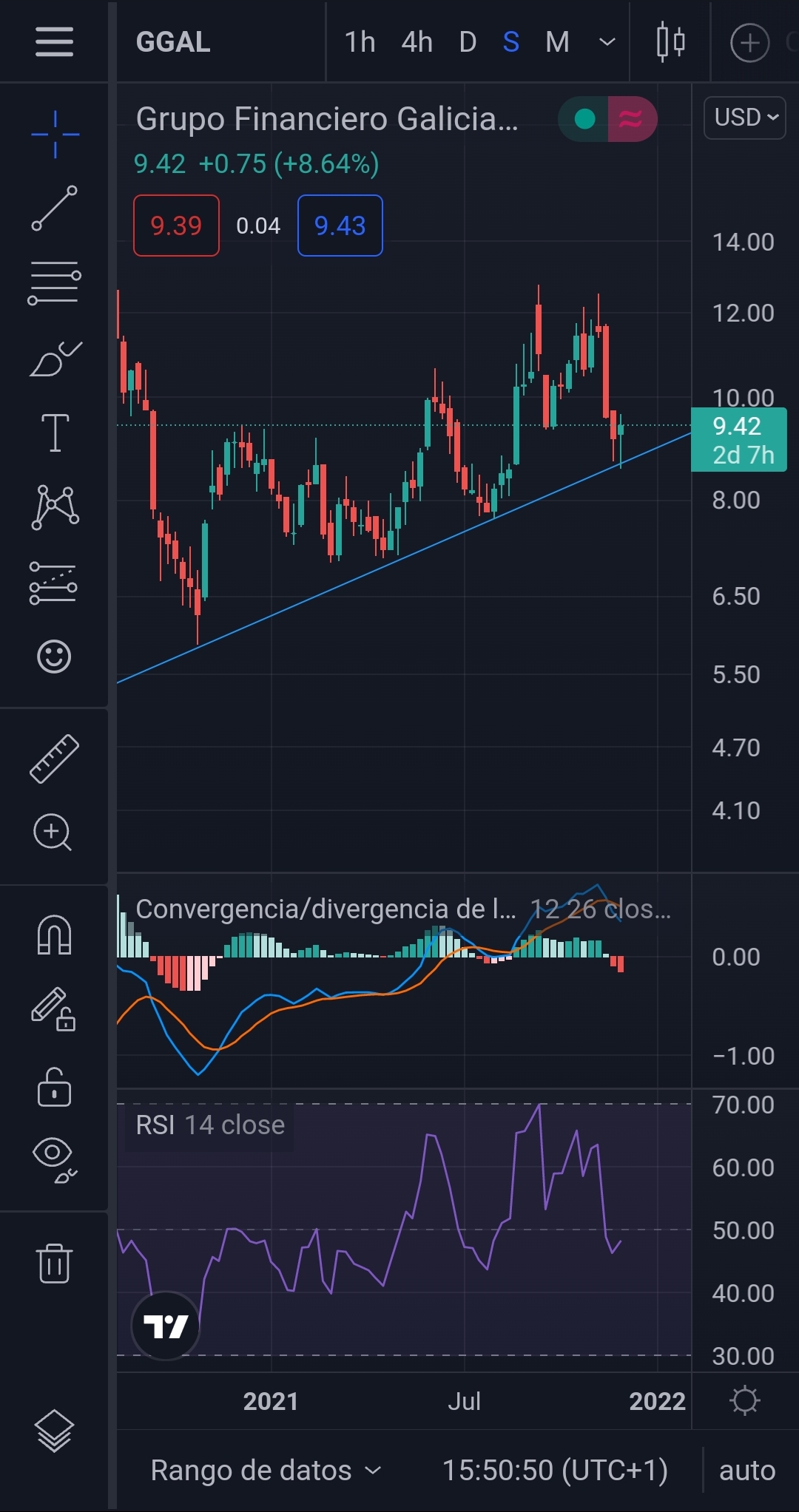Click the red approximate data indicator
This screenshot has height=1512, width=799.
click(632, 119)
